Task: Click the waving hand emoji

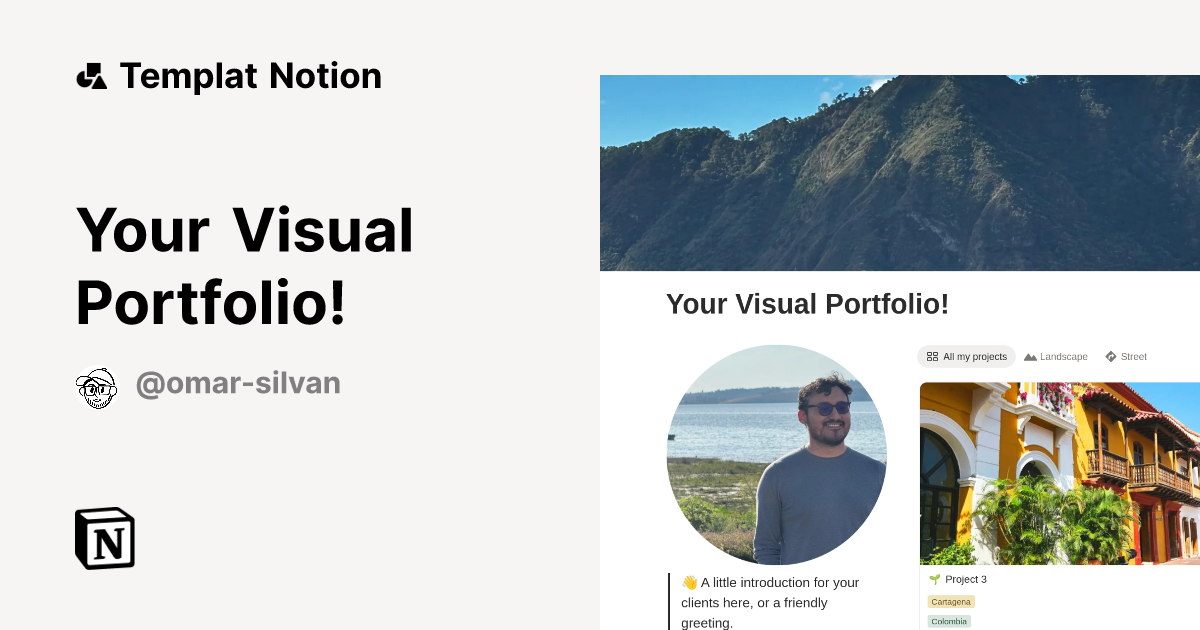Action: point(689,583)
